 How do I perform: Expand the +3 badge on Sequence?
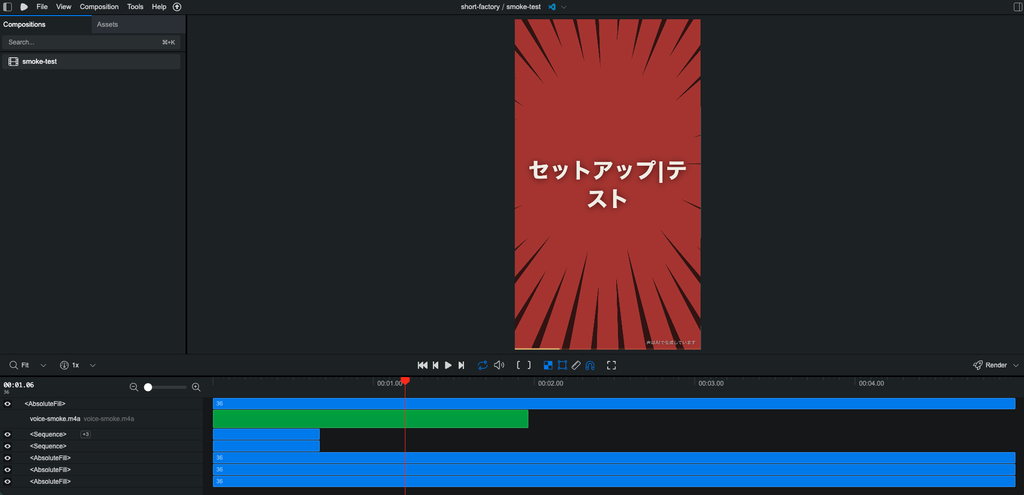tap(86, 434)
